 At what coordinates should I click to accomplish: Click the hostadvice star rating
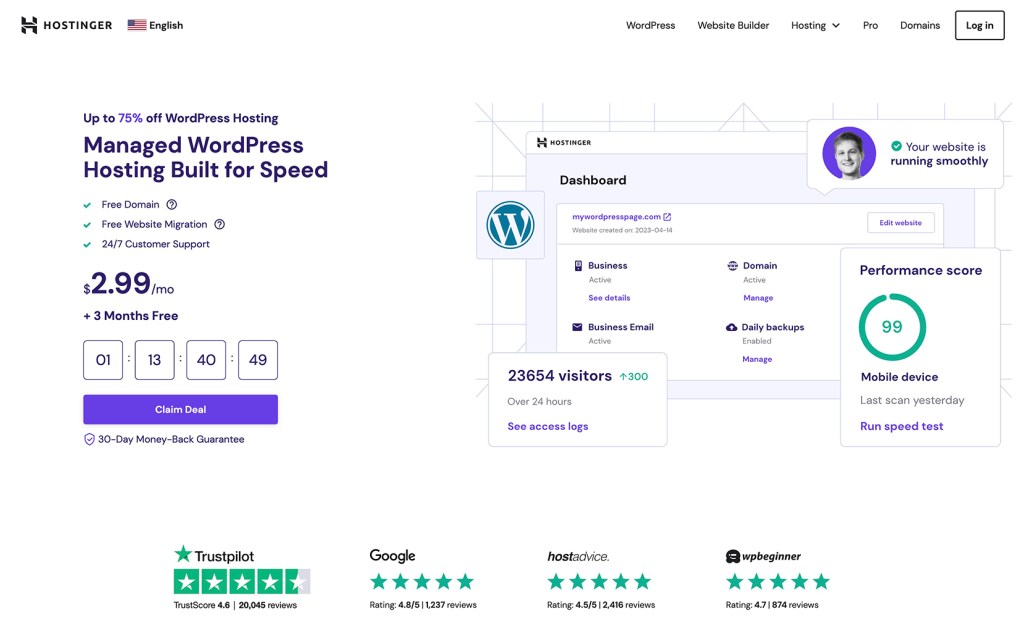(600, 581)
